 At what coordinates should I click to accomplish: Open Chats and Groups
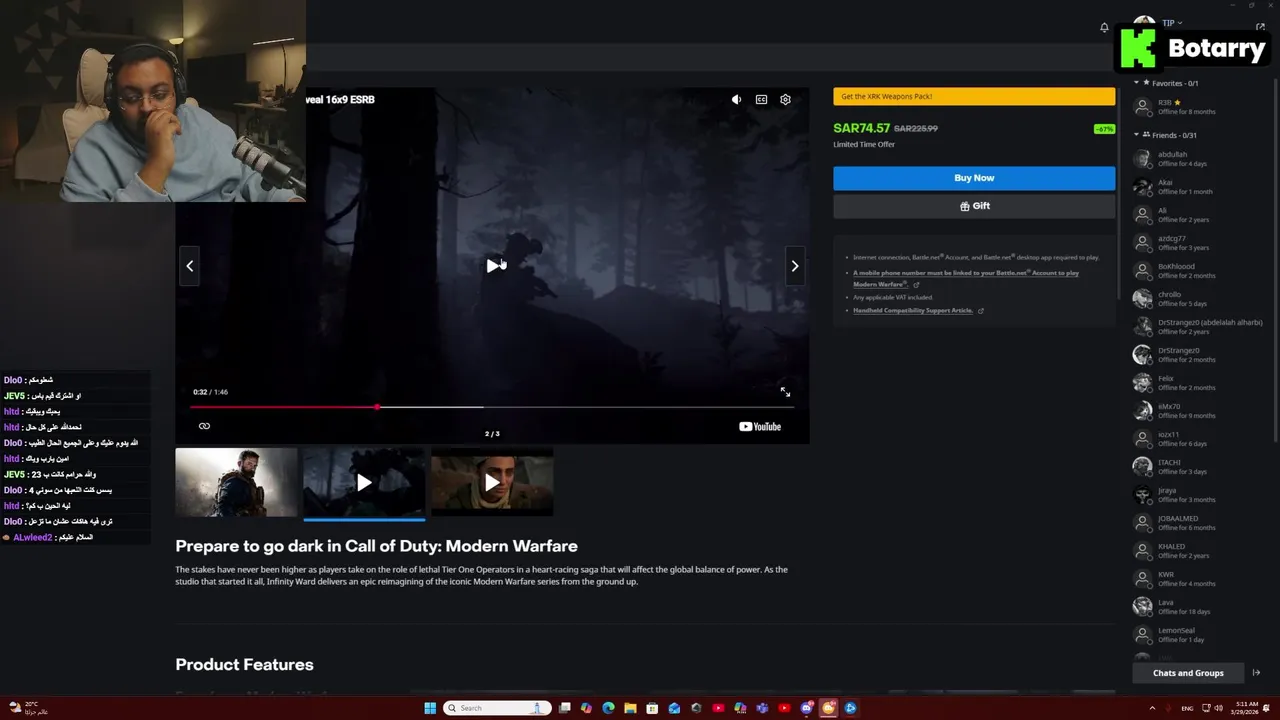click(1188, 673)
